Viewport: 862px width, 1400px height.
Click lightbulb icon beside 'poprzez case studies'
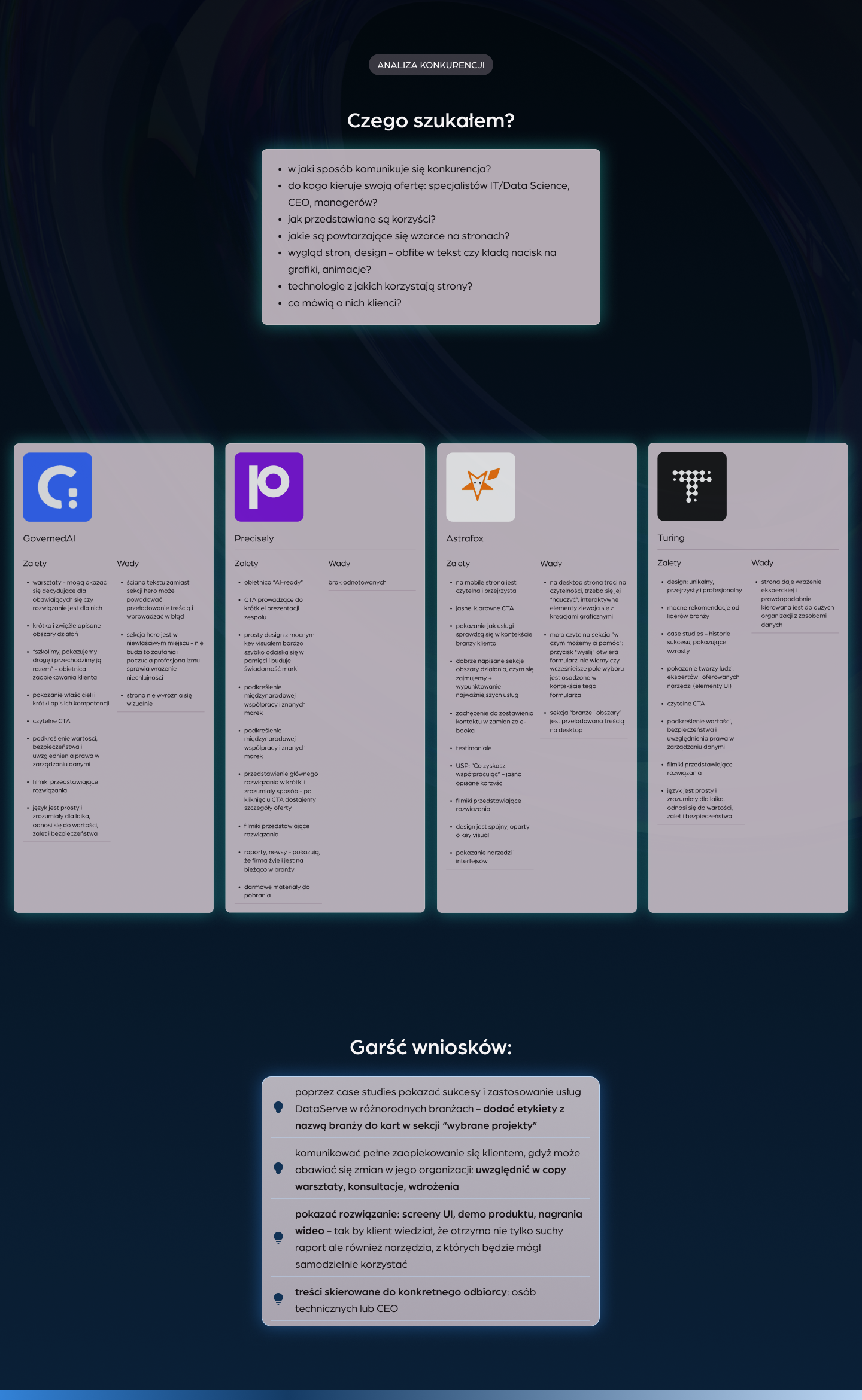coord(278,1107)
